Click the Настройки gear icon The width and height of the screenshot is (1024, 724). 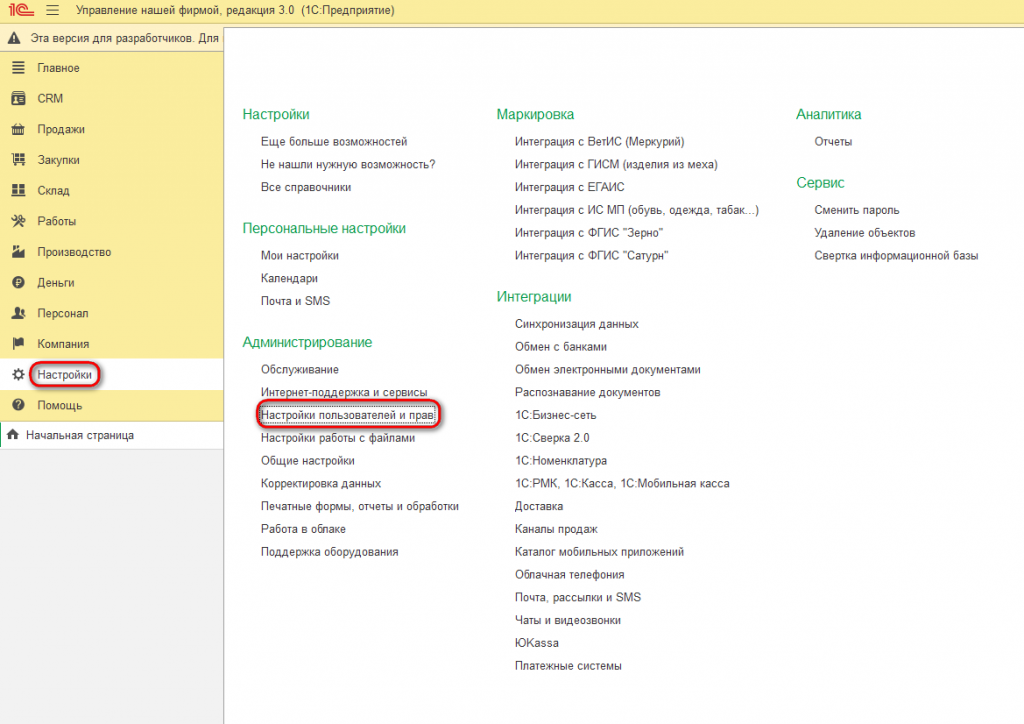[18, 375]
